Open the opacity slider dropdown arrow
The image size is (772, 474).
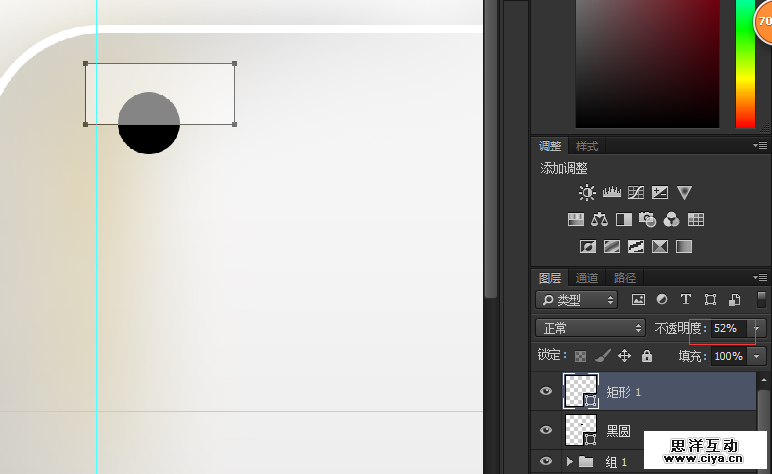pos(758,328)
